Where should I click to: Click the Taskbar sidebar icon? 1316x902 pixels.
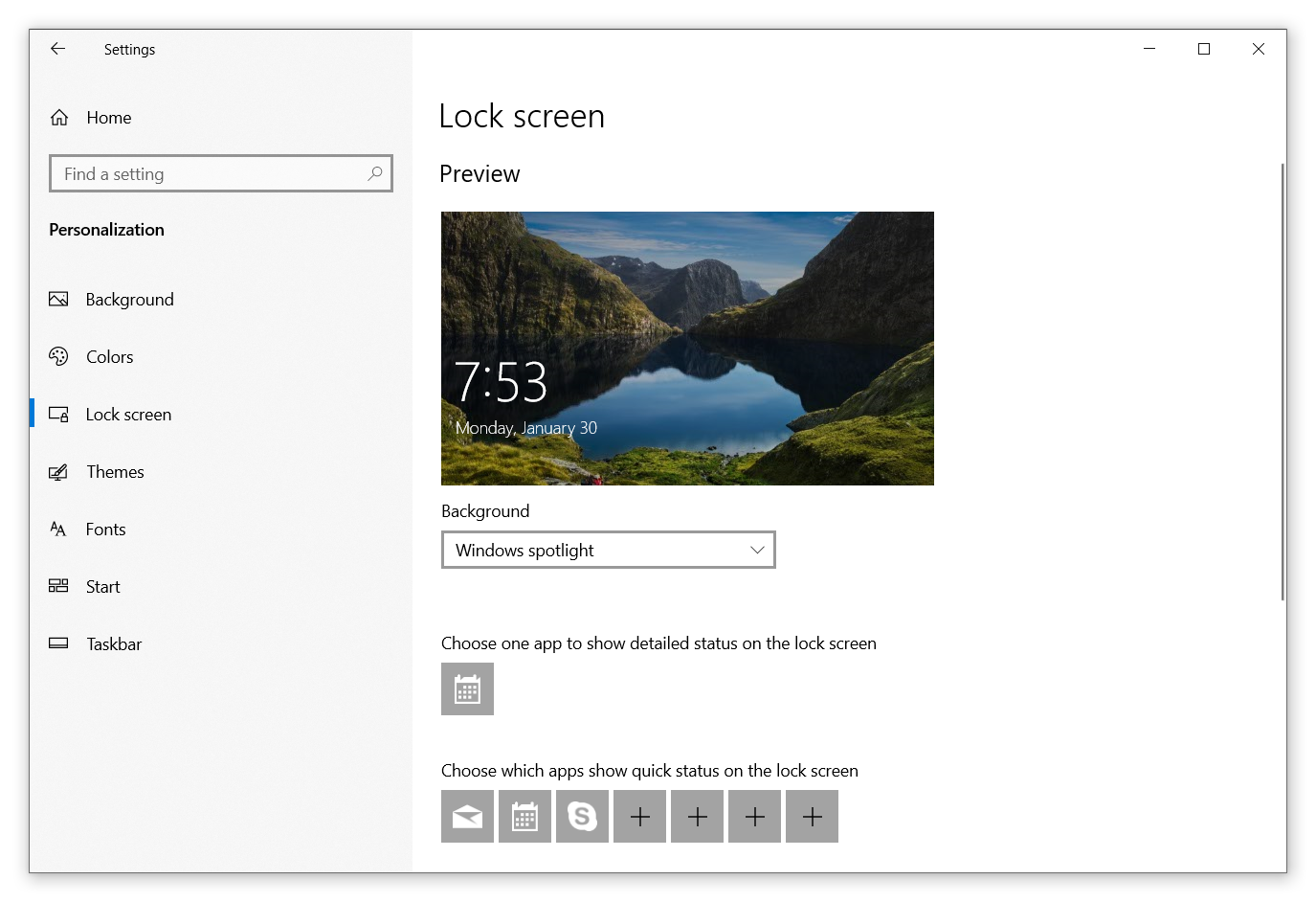[58, 643]
